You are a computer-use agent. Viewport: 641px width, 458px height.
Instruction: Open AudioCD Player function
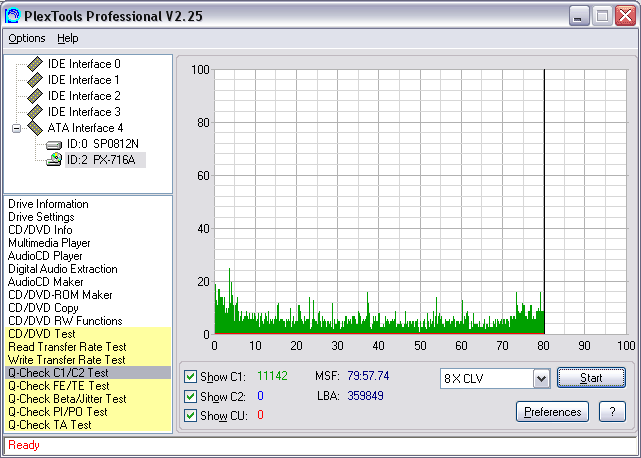tap(45, 256)
